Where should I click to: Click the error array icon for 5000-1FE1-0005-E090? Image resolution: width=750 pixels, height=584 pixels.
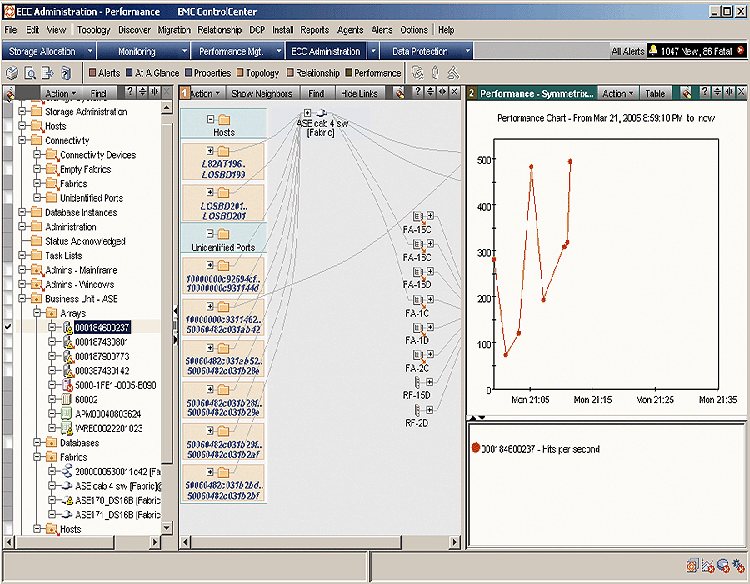(x=67, y=385)
